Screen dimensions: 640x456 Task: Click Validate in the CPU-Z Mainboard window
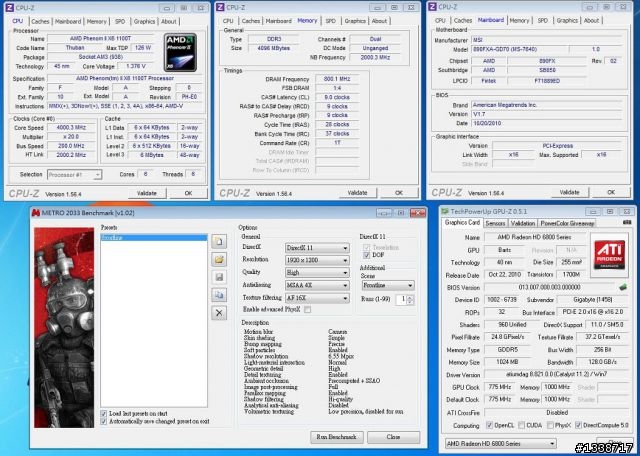pos(569,192)
